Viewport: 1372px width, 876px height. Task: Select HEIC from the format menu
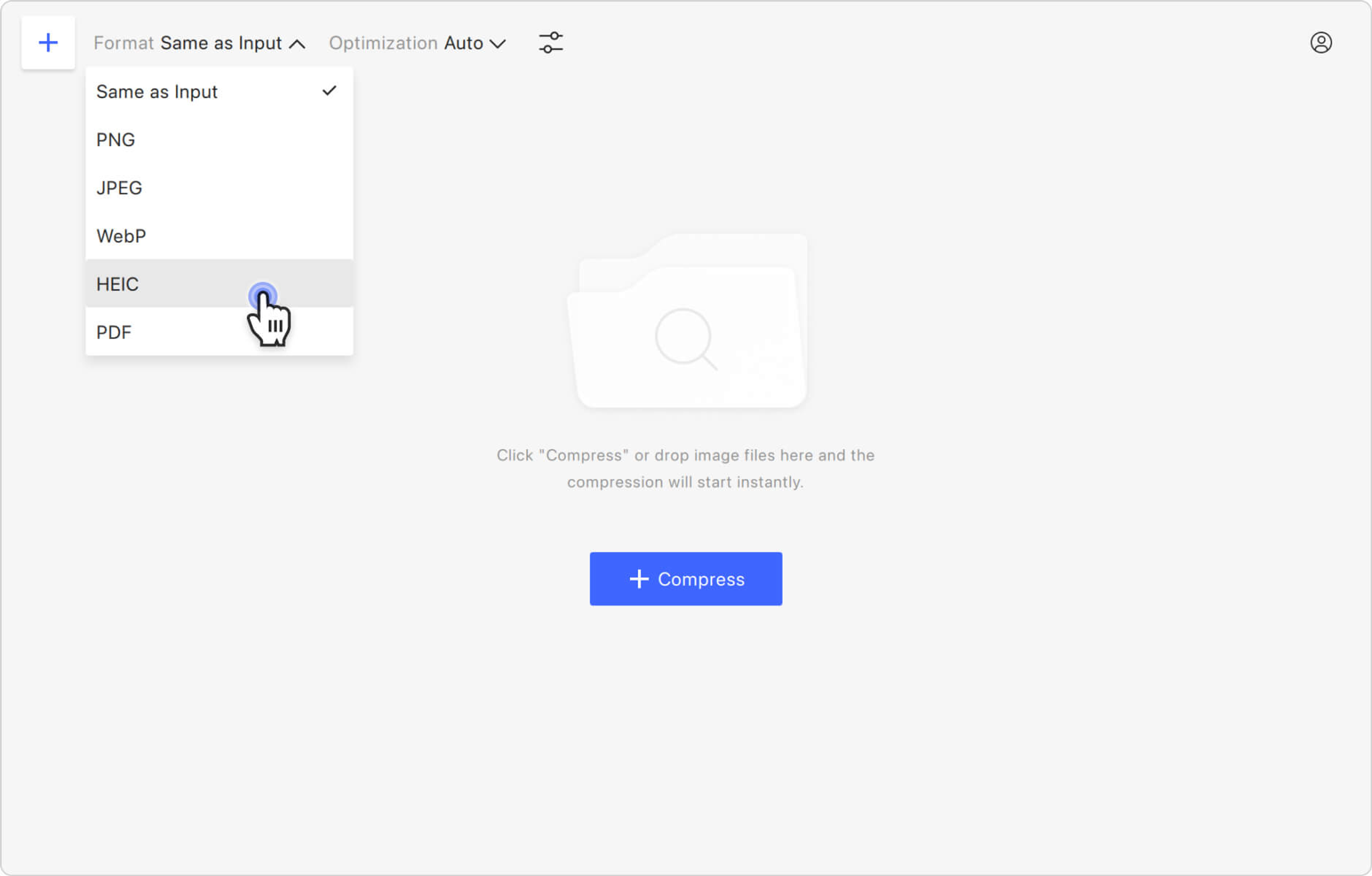(x=118, y=284)
